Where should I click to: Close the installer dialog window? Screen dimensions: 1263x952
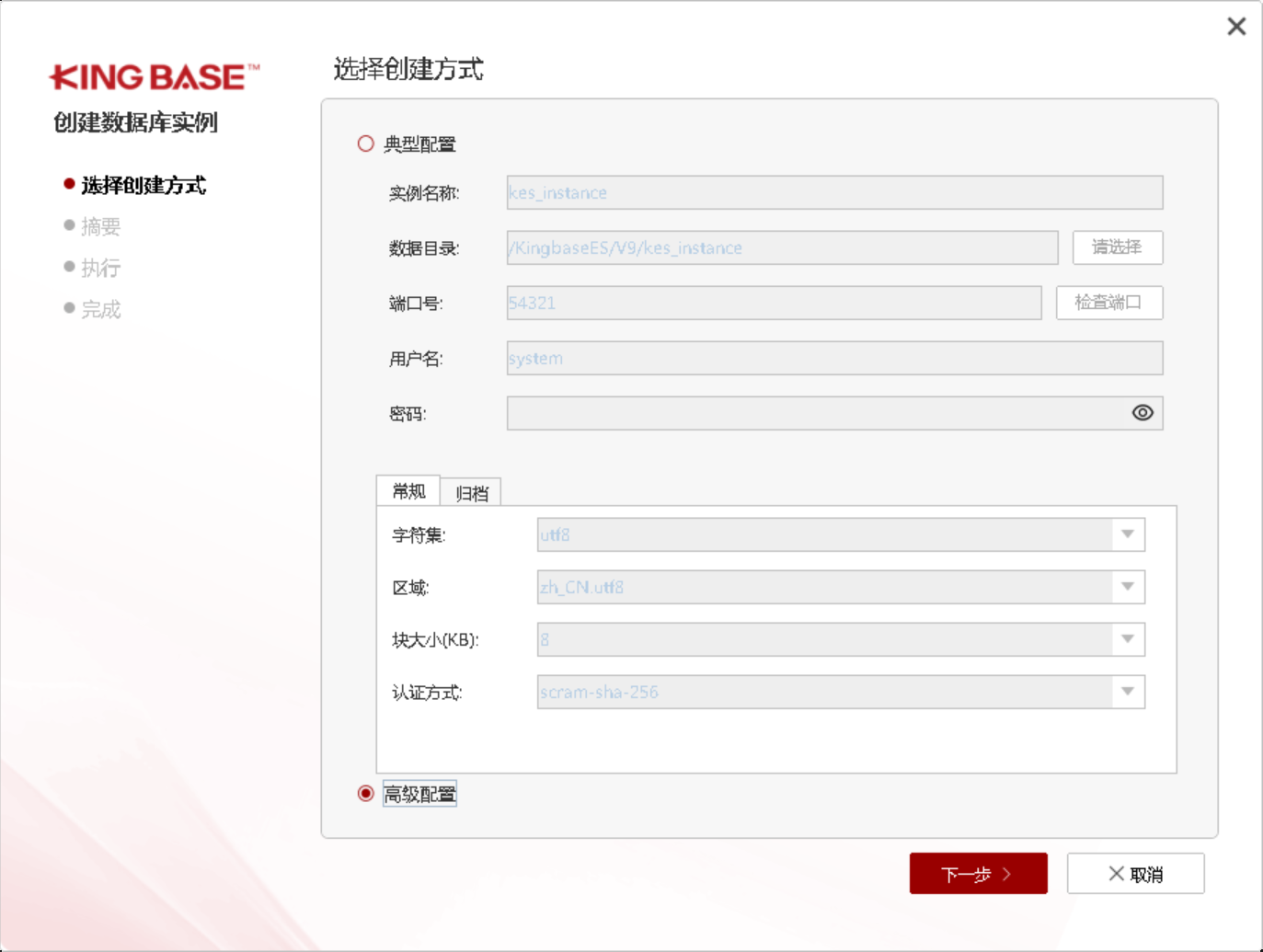click(x=1236, y=27)
